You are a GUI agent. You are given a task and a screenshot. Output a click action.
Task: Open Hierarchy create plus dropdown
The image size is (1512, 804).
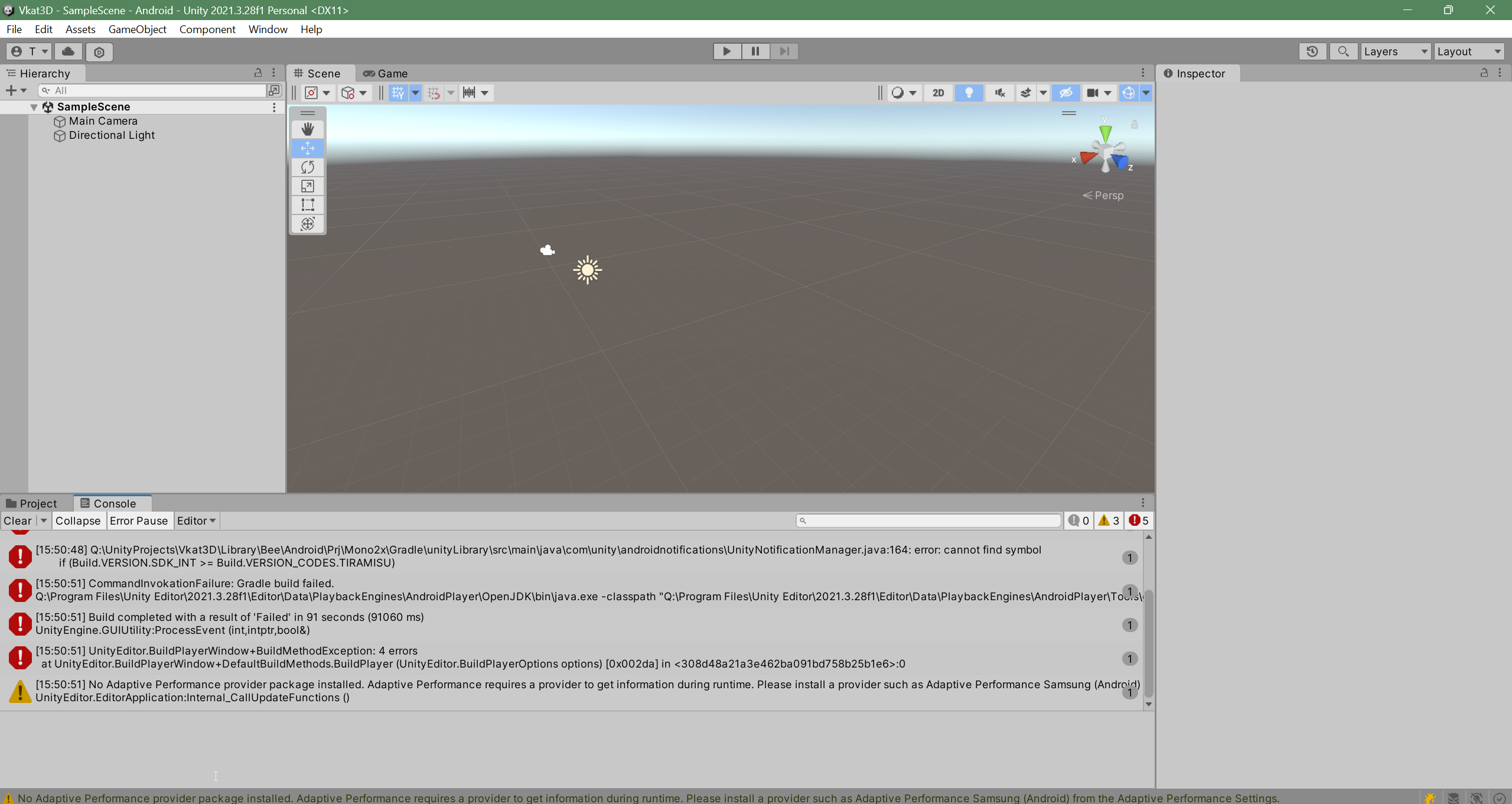point(16,90)
